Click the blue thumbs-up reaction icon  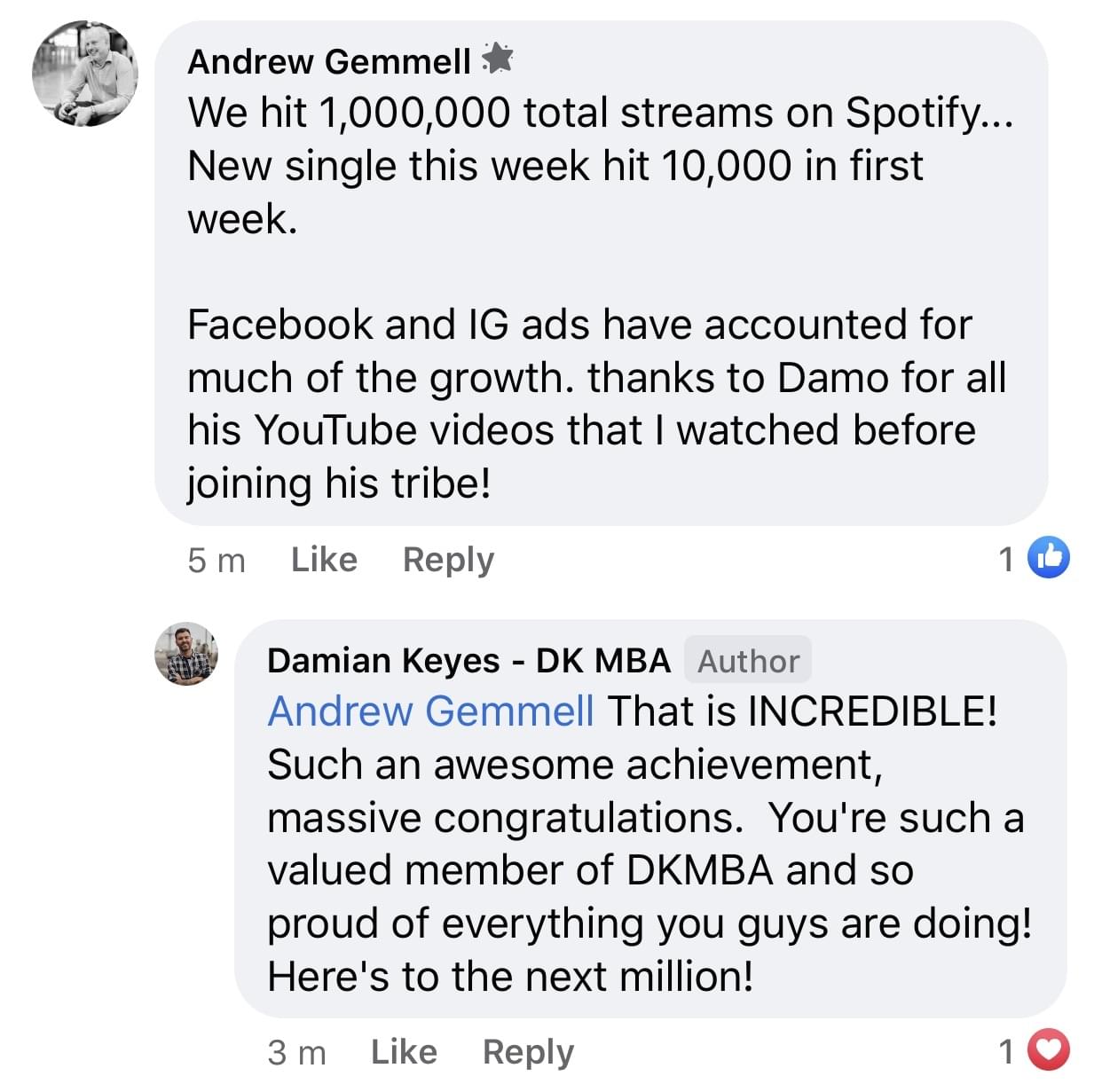click(x=1049, y=558)
